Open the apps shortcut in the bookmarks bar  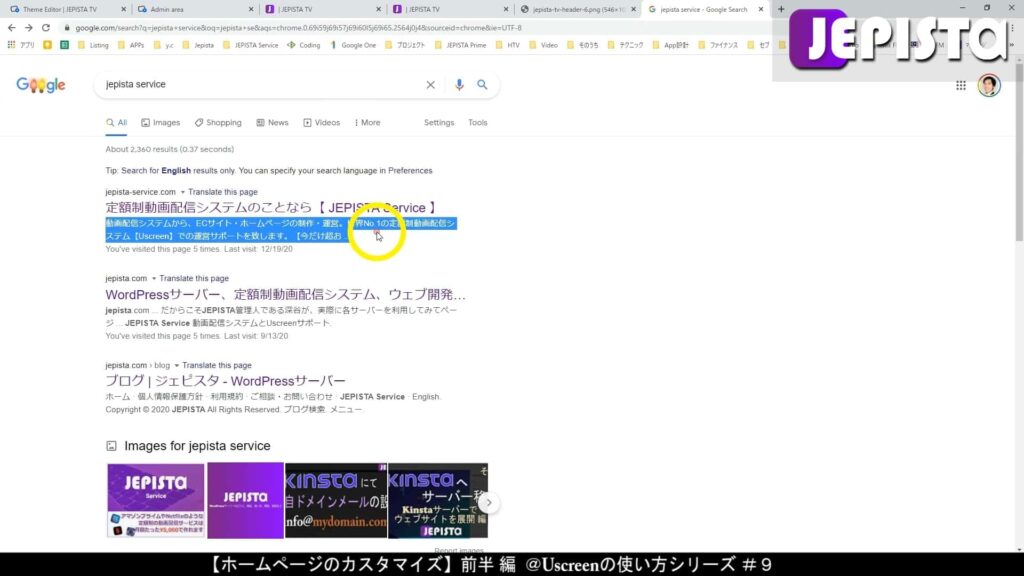pyautogui.click(x=20, y=45)
